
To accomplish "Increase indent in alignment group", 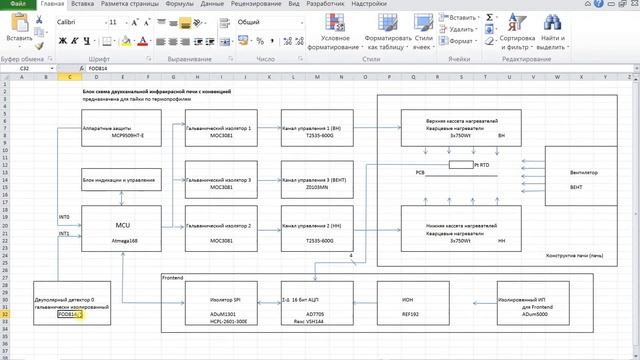I will coord(210,41).
